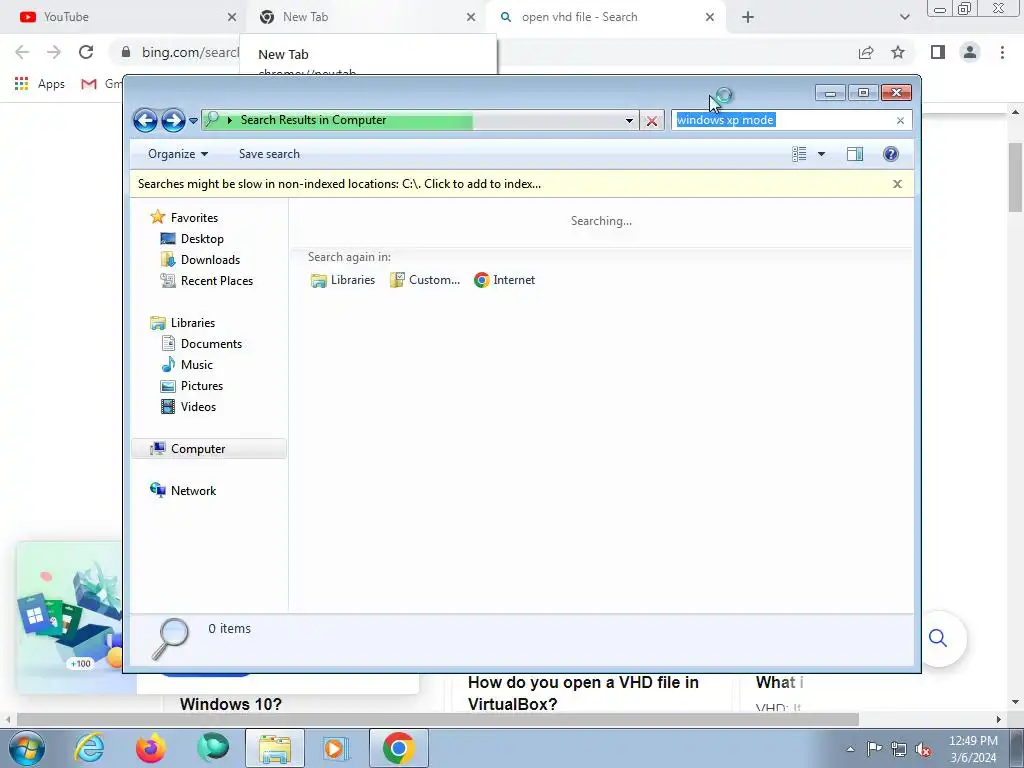Screen dimensions: 1024x768
Task: Open Music library
Action: coord(187,365)
